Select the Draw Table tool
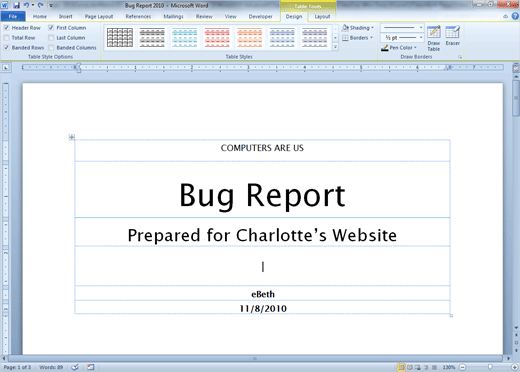 click(x=434, y=38)
